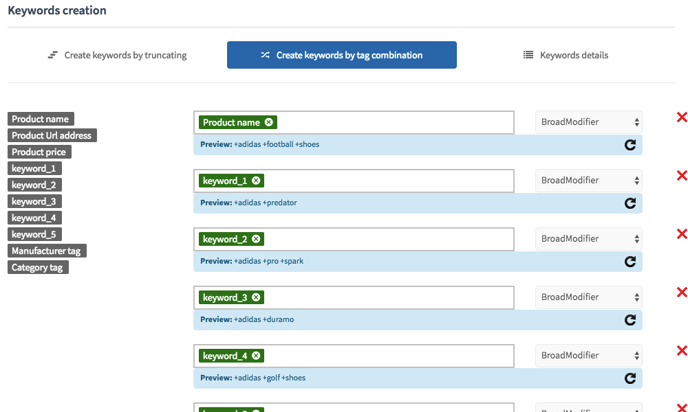
Task: Open BroadModifier dropdown for keyword_4 row
Action: [x=589, y=355]
